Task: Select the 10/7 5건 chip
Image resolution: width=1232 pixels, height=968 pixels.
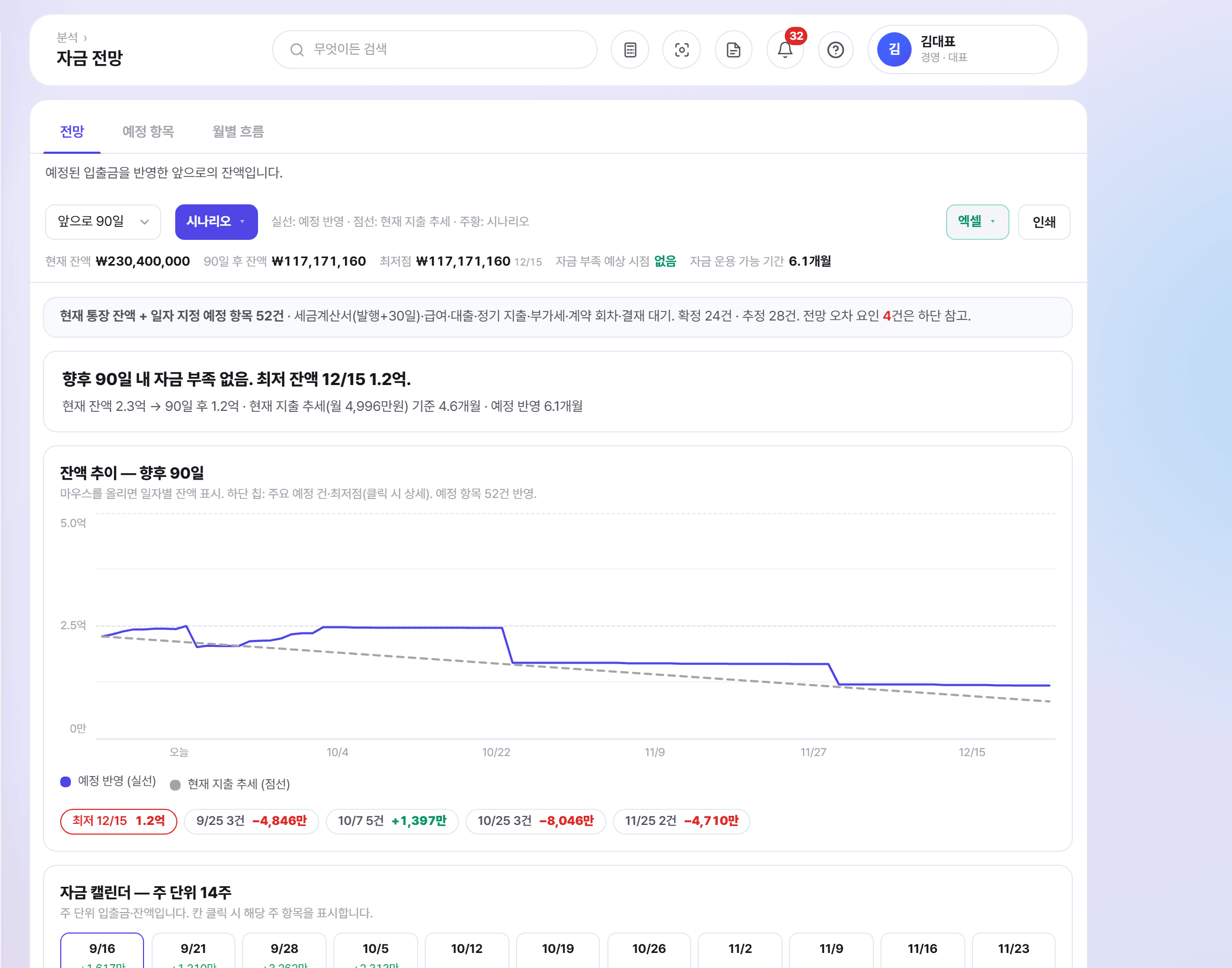Action: [x=392, y=821]
